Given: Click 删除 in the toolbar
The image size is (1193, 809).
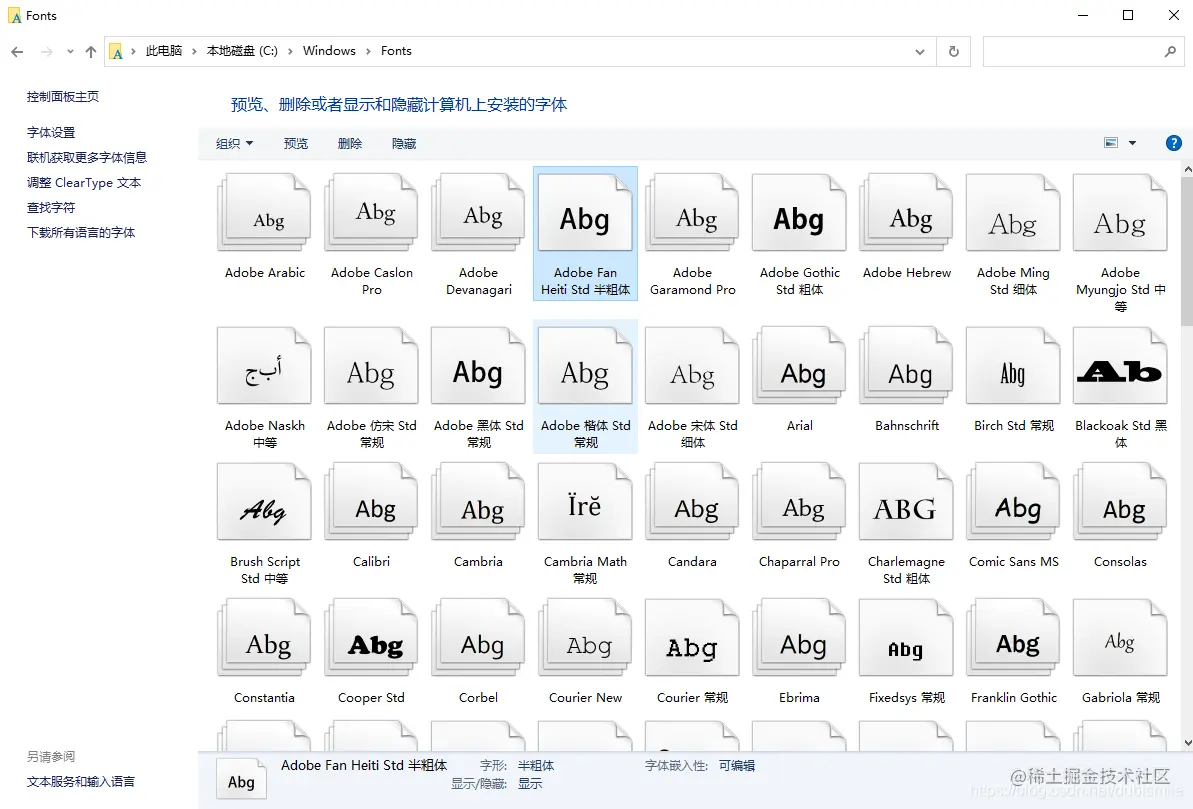Looking at the screenshot, I should [350, 143].
